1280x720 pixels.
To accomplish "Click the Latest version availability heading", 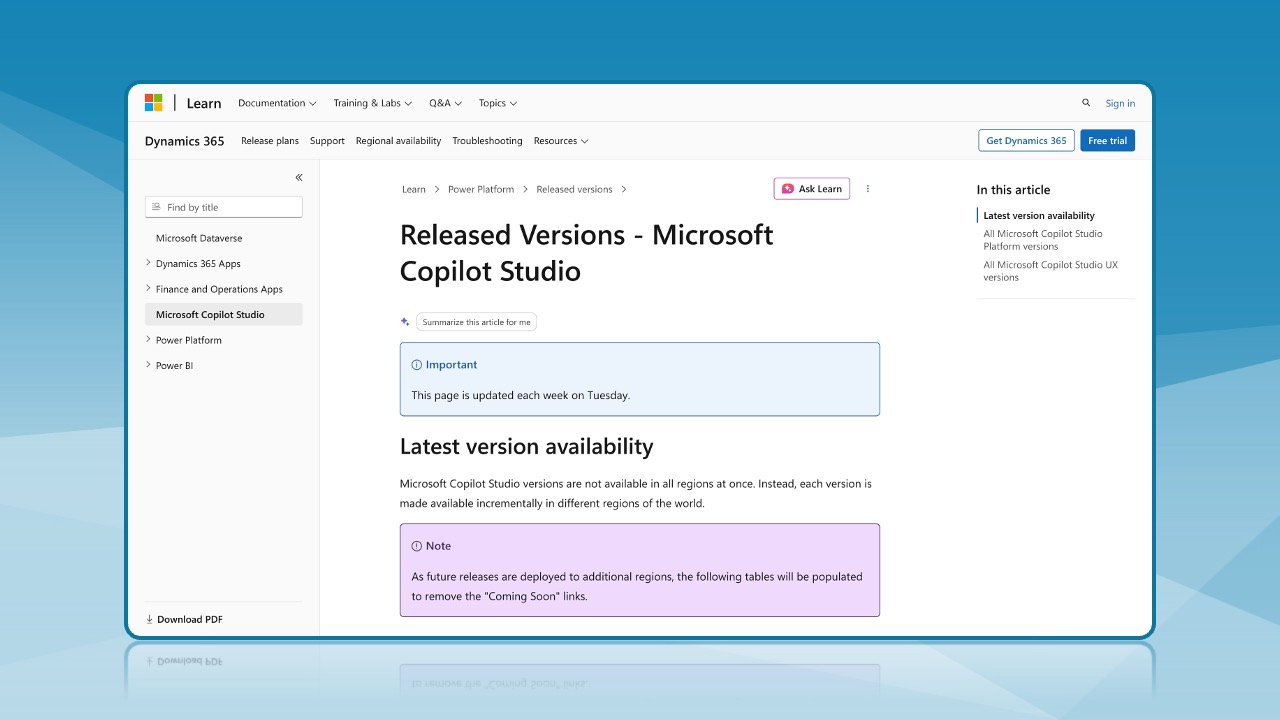I will tap(526, 446).
